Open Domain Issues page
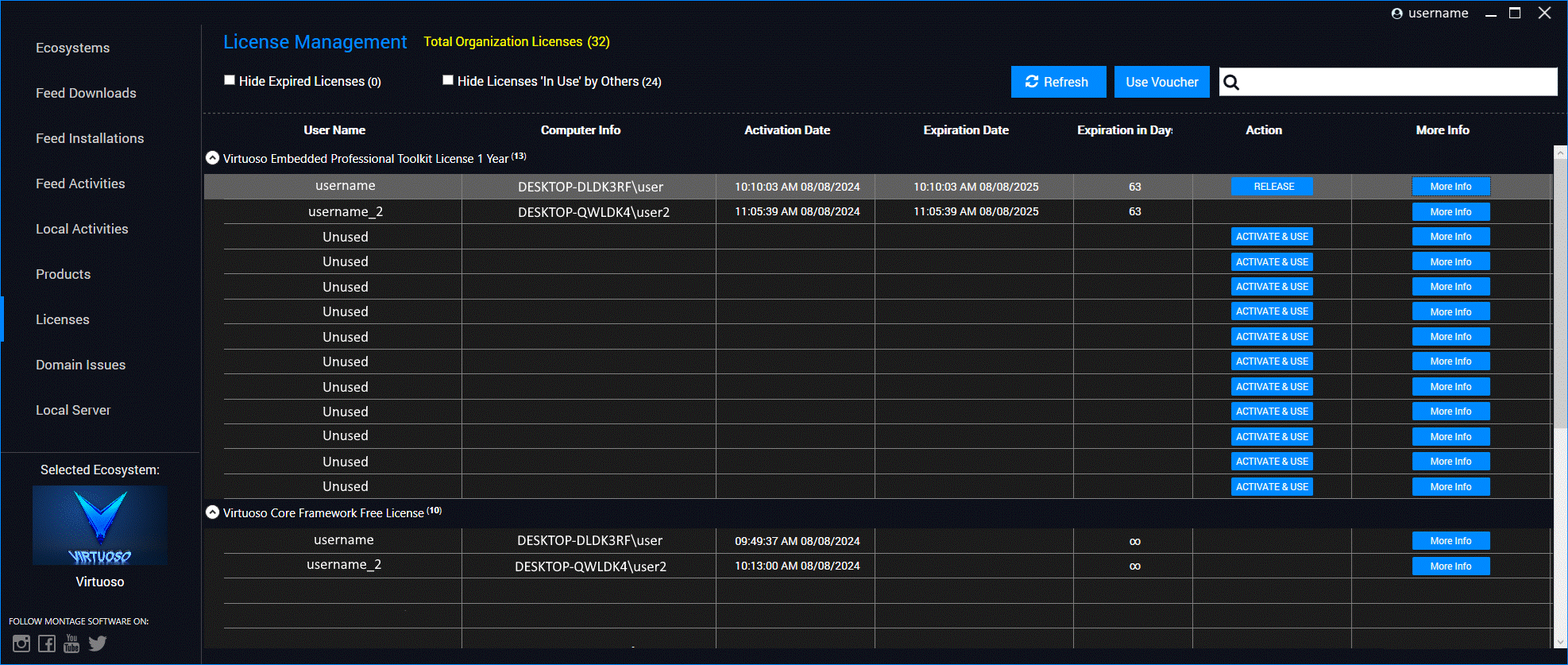The width and height of the screenshot is (1568, 665). coord(81,365)
